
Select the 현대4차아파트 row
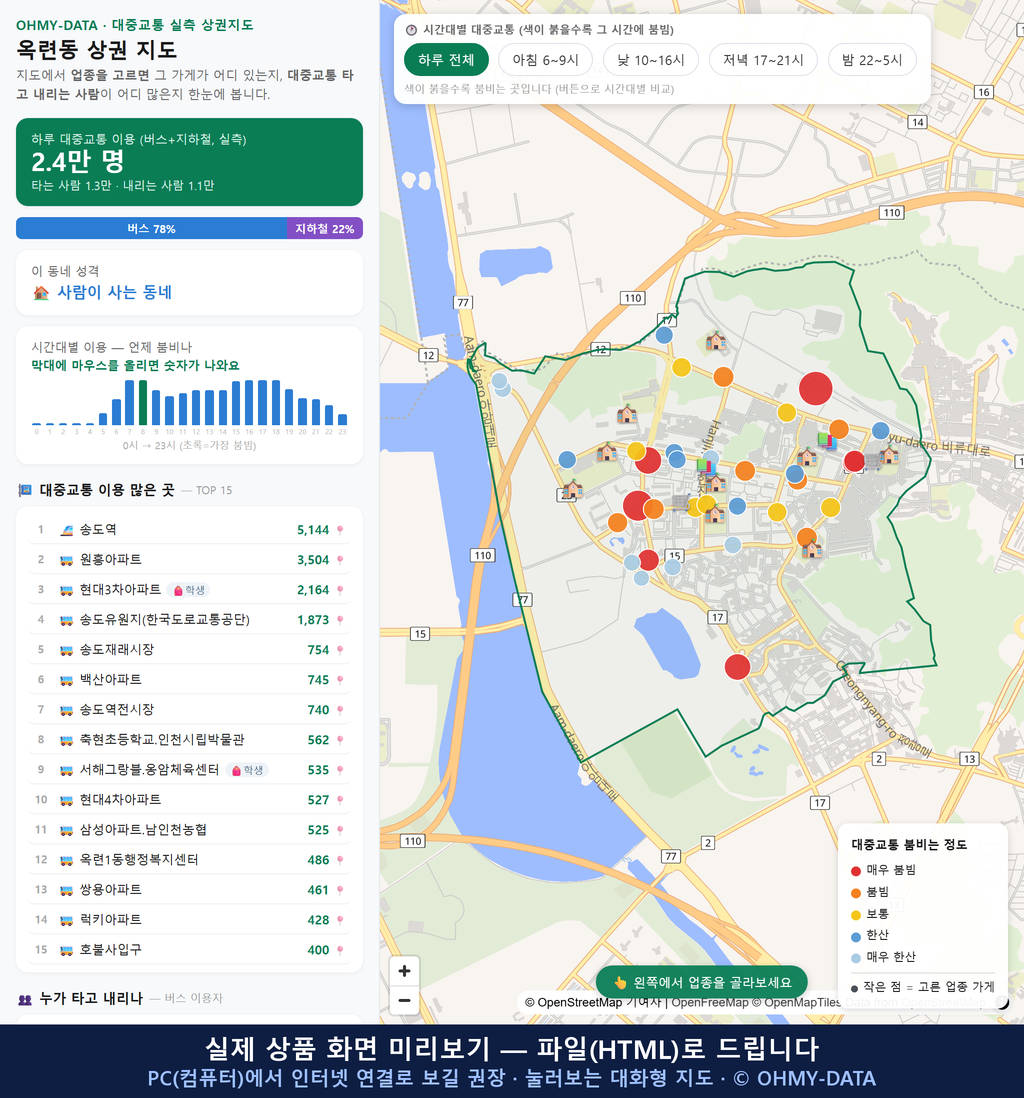[x=189, y=800]
